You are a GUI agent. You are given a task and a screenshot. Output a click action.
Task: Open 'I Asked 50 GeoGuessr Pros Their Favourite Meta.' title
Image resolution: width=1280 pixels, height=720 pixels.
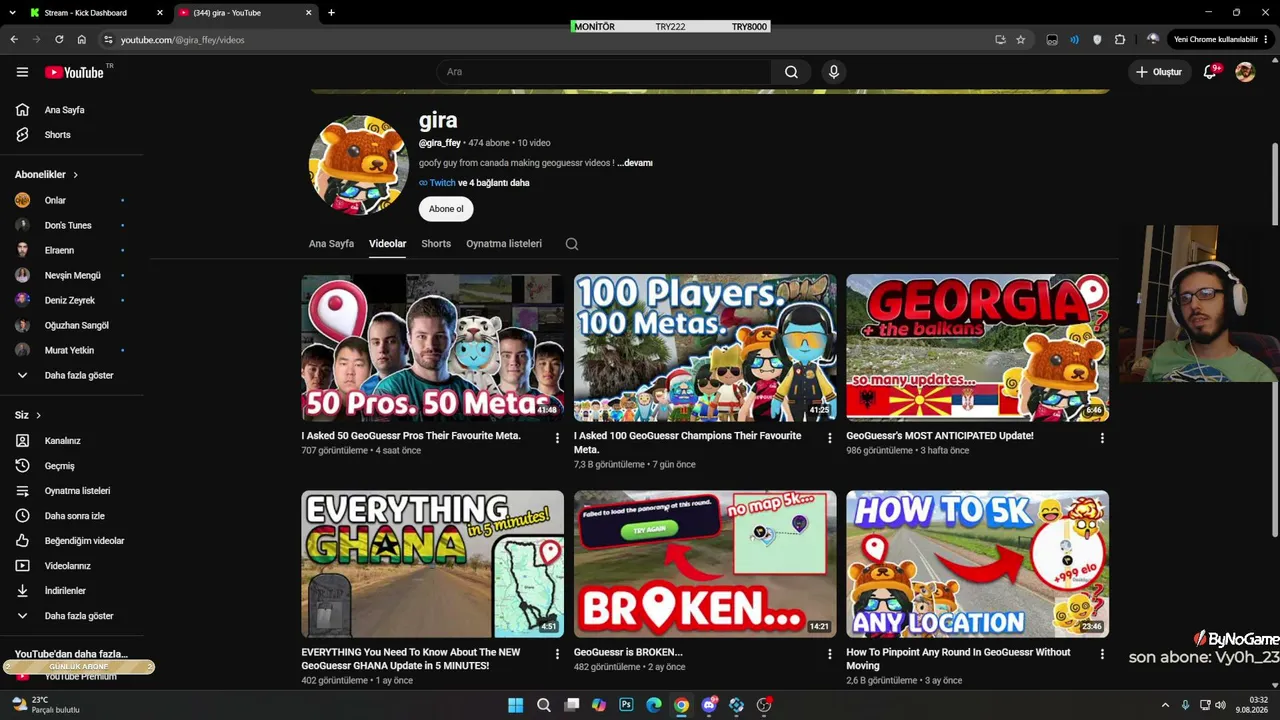(411, 436)
